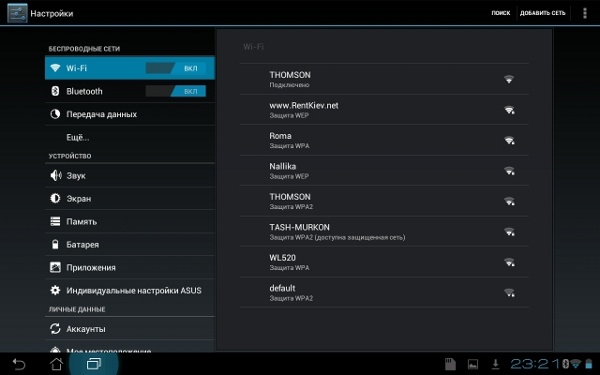Tap the SD card notification icon

[x=450, y=364]
